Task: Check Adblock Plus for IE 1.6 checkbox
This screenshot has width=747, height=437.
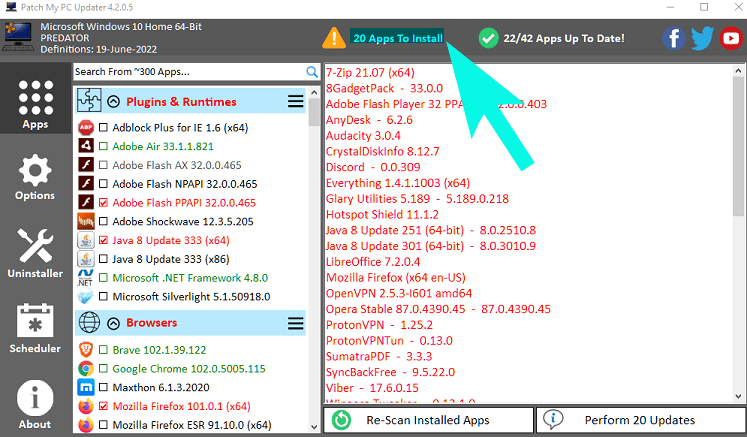Action: click(x=103, y=128)
